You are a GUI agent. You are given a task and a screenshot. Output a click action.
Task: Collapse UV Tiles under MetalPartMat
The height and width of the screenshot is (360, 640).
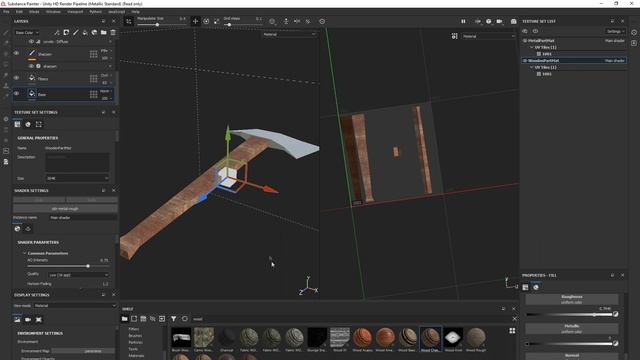tap(532, 47)
